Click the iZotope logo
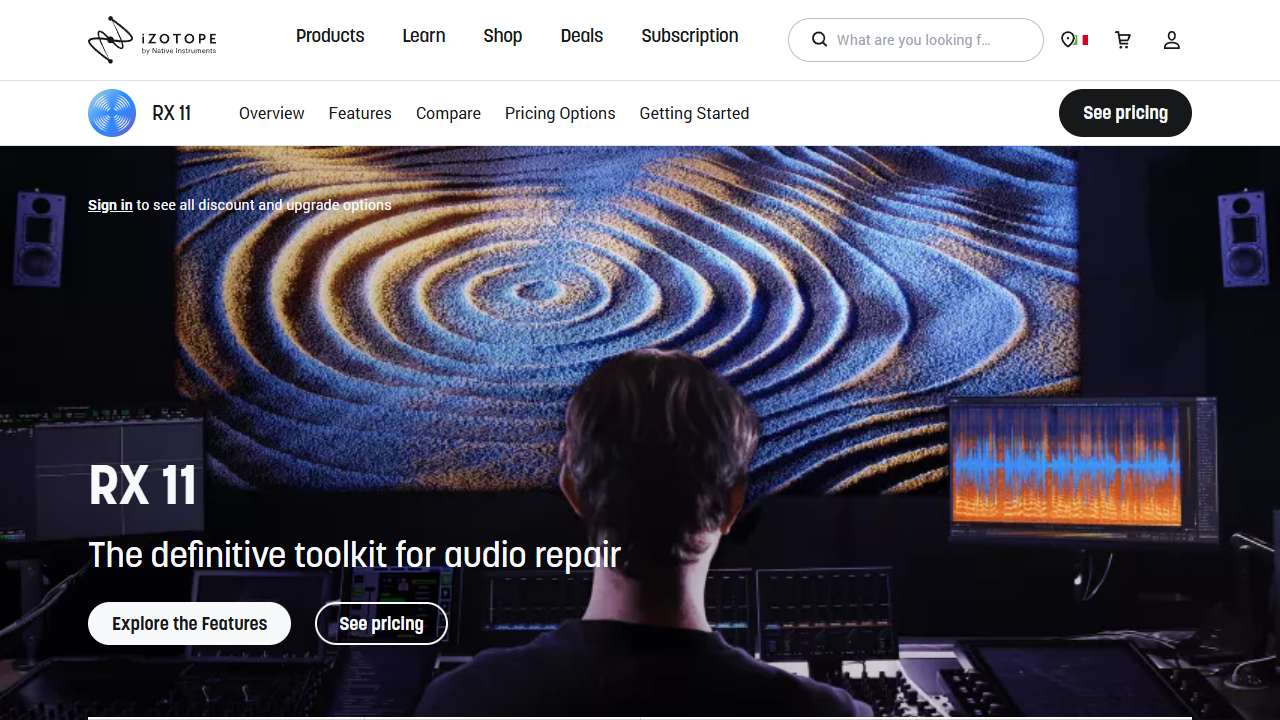This screenshot has width=1280, height=720. [x=152, y=40]
